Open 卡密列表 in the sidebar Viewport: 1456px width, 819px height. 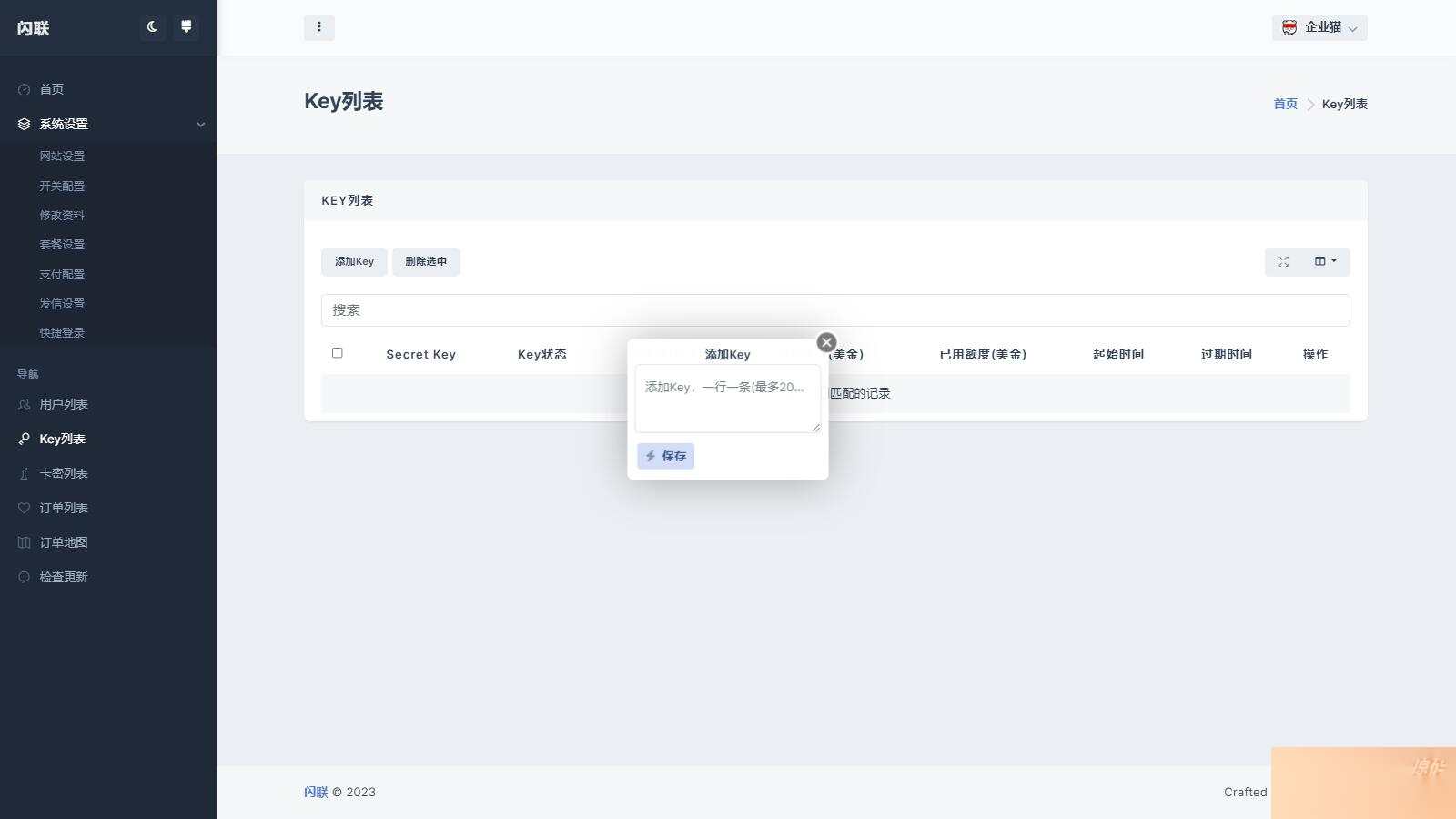click(64, 473)
